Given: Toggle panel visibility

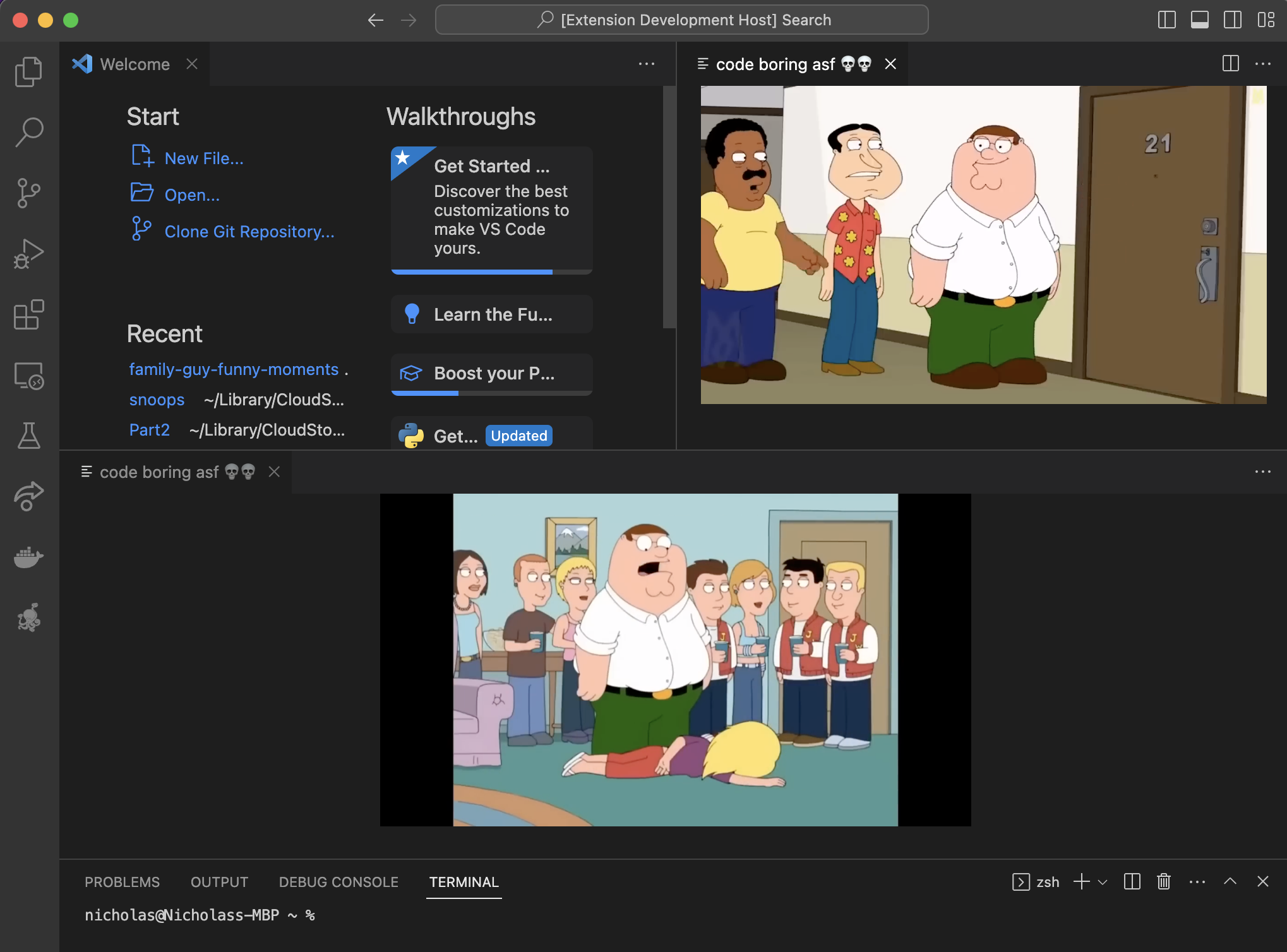Looking at the screenshot, I should [1199, 20].
